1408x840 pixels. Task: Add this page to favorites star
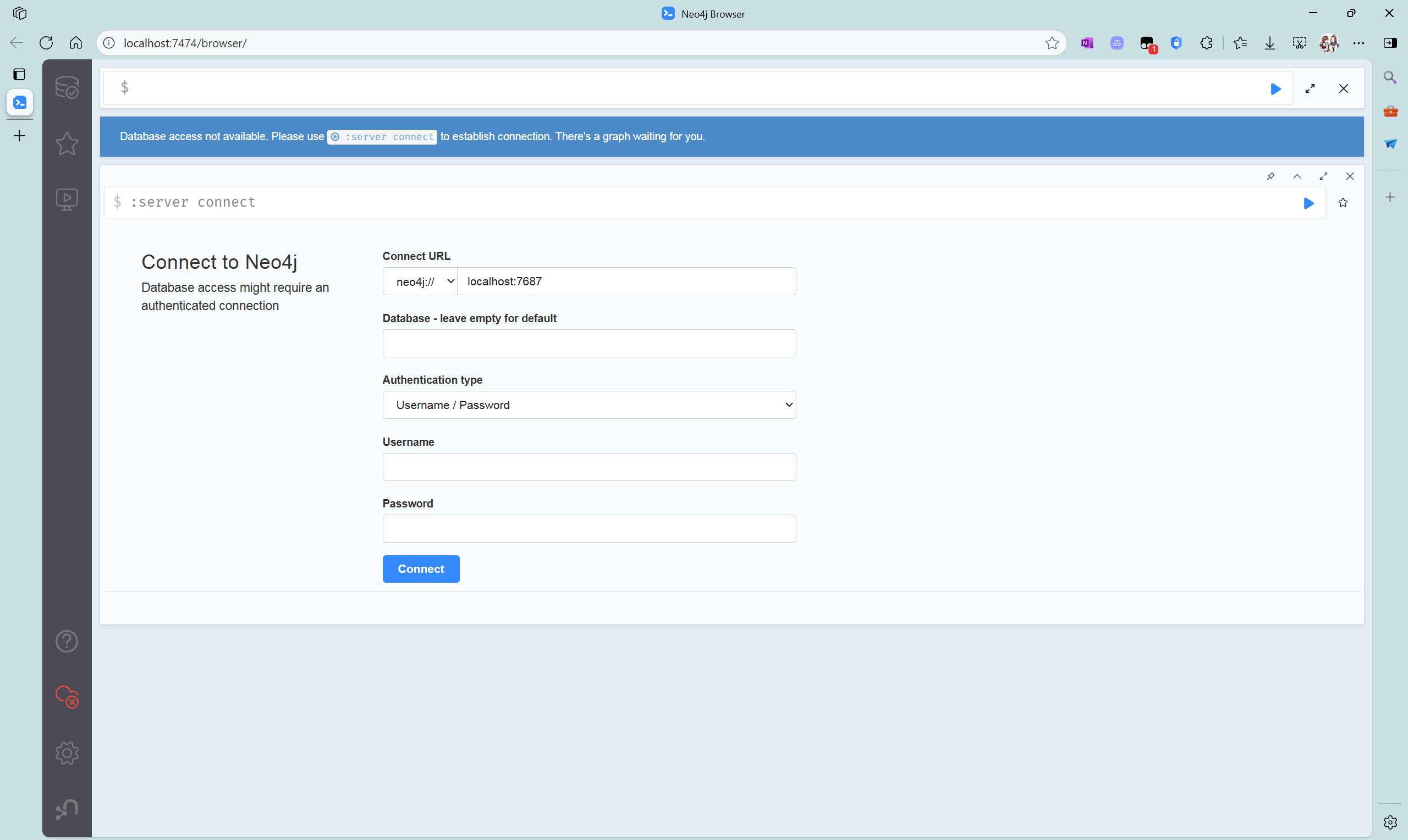pos(1052,43)
